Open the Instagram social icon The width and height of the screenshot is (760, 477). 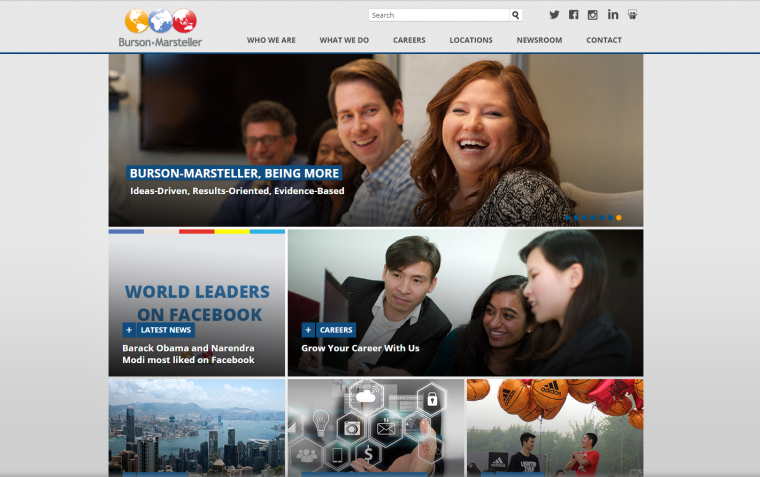point(592,15)
